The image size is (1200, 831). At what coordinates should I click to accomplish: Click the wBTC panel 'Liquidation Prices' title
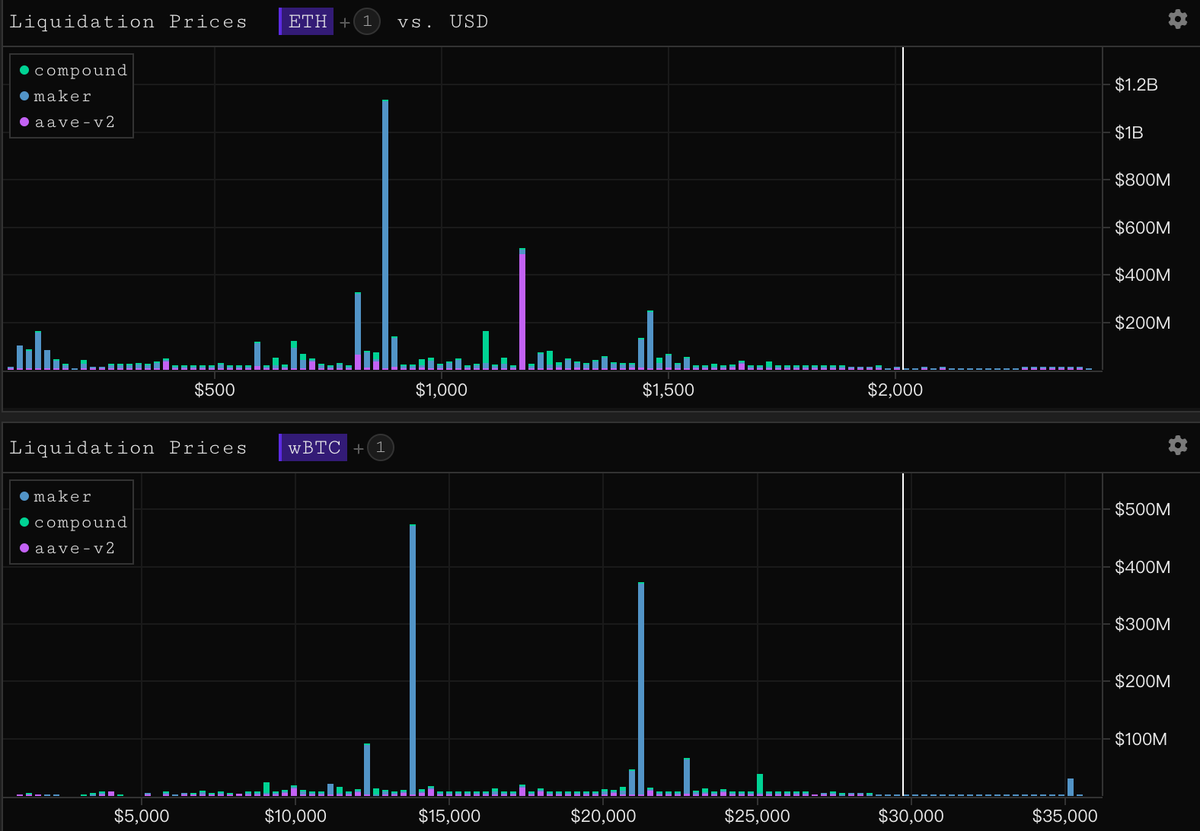(x=128, y=447)
